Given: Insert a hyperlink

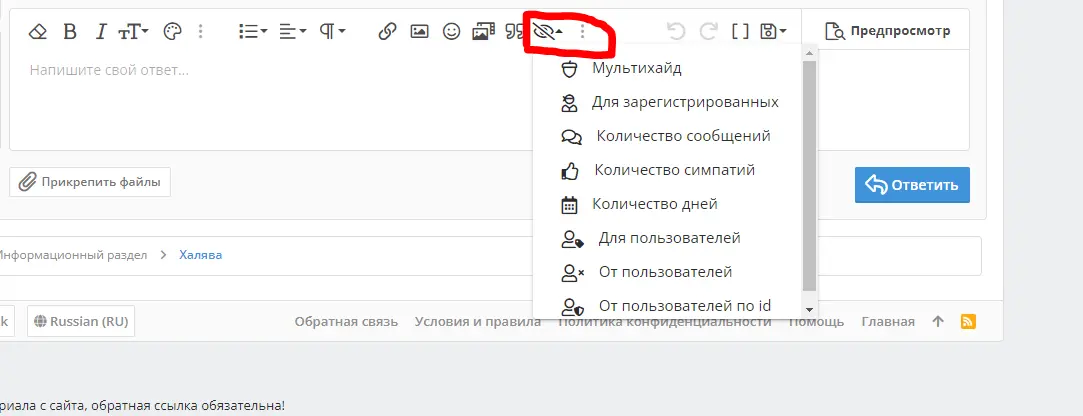Looking at the screenshot, I should [x=387, y=31].
